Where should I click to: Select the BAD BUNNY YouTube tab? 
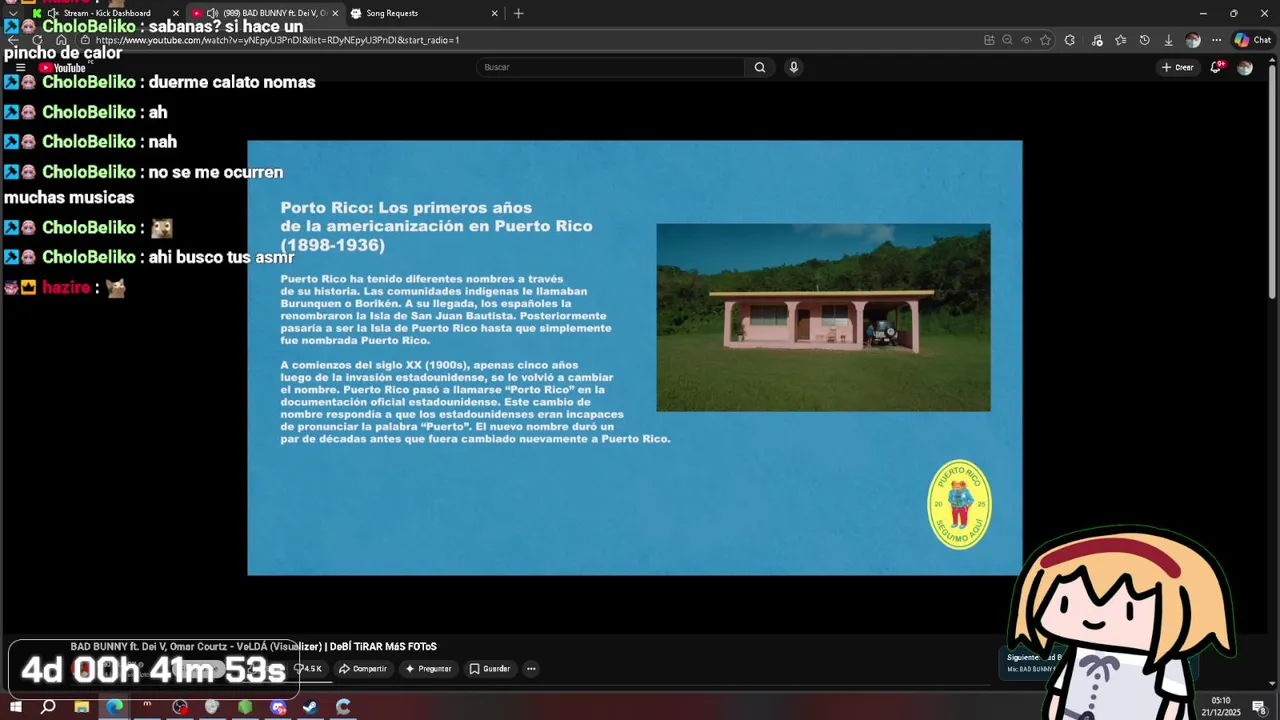pyautogui.click(x=265, y=13)
